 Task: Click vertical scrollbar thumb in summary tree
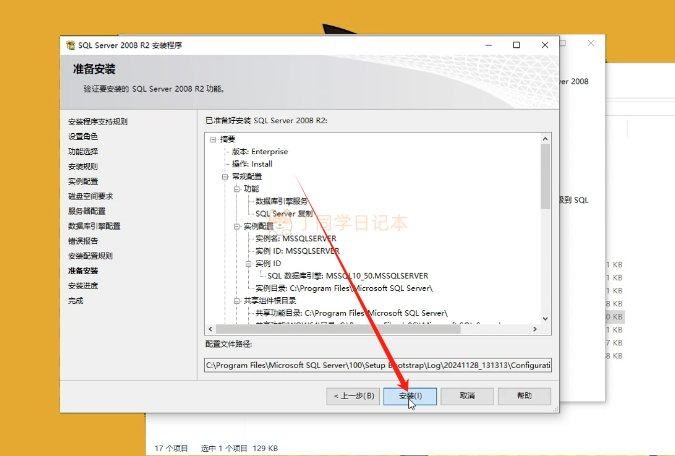(545, 177)
